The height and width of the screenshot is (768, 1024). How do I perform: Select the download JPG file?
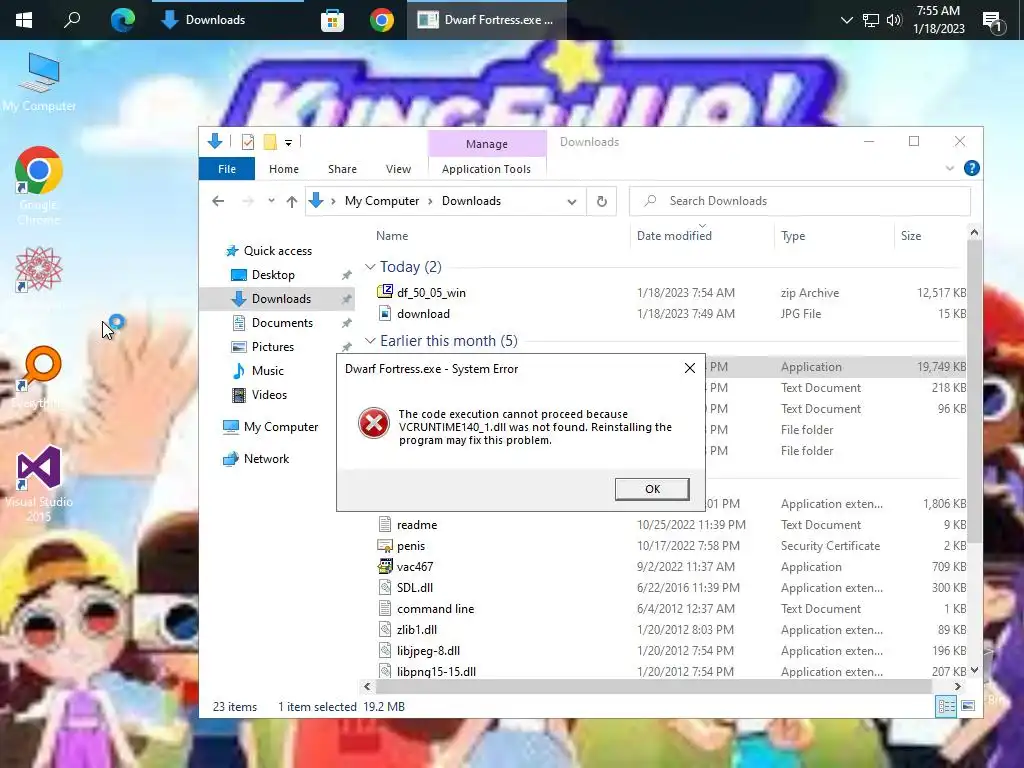tap(423, 313)
